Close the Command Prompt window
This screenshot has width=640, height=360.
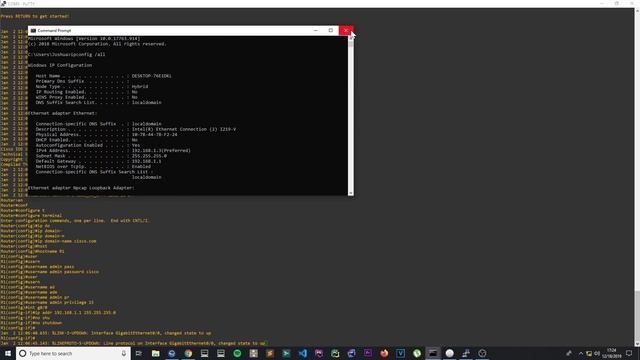(346, 31)
